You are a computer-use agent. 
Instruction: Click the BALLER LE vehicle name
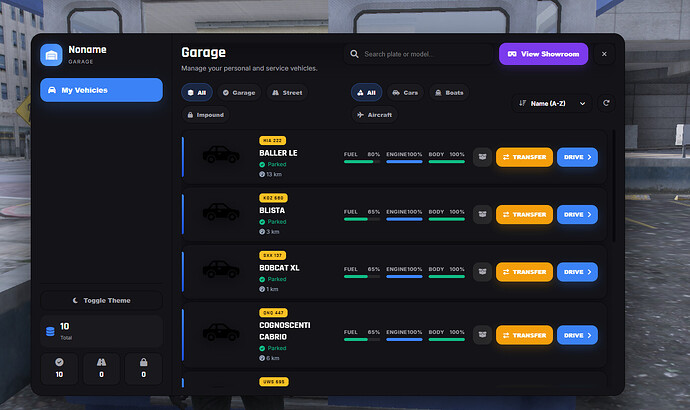pyautogui.click(x=278, y=153)
